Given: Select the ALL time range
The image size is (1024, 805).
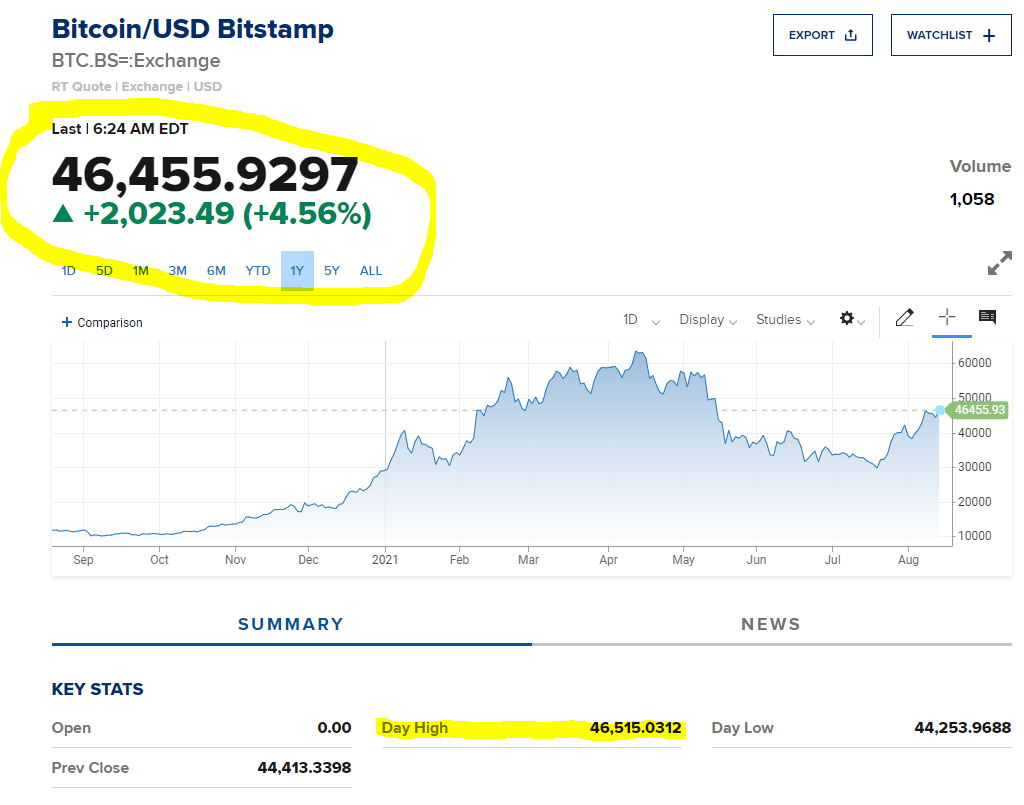Looking at the screenshot, I should pos(370,270).
